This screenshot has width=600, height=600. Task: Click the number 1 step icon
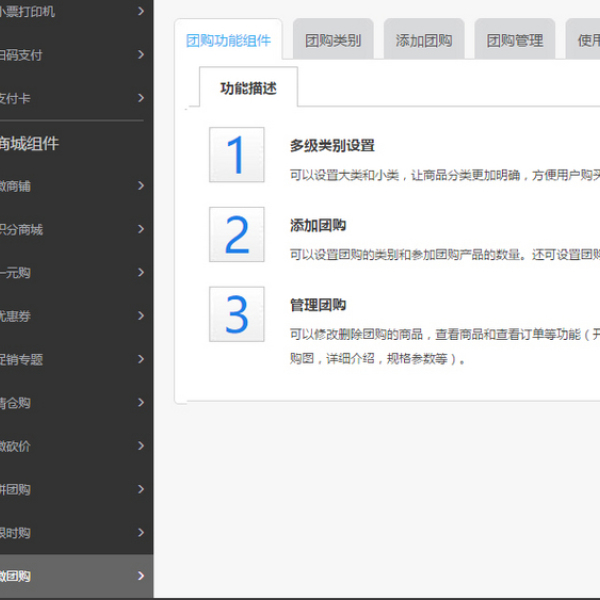(236, 155)
